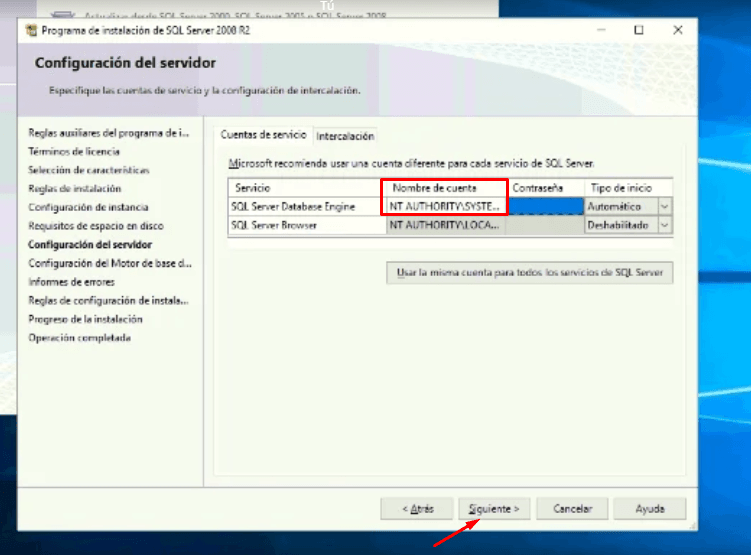This screenshot has width=751, height=555.
Task: Select the Database Engine account name cell
Action: [x=444, y=206]
